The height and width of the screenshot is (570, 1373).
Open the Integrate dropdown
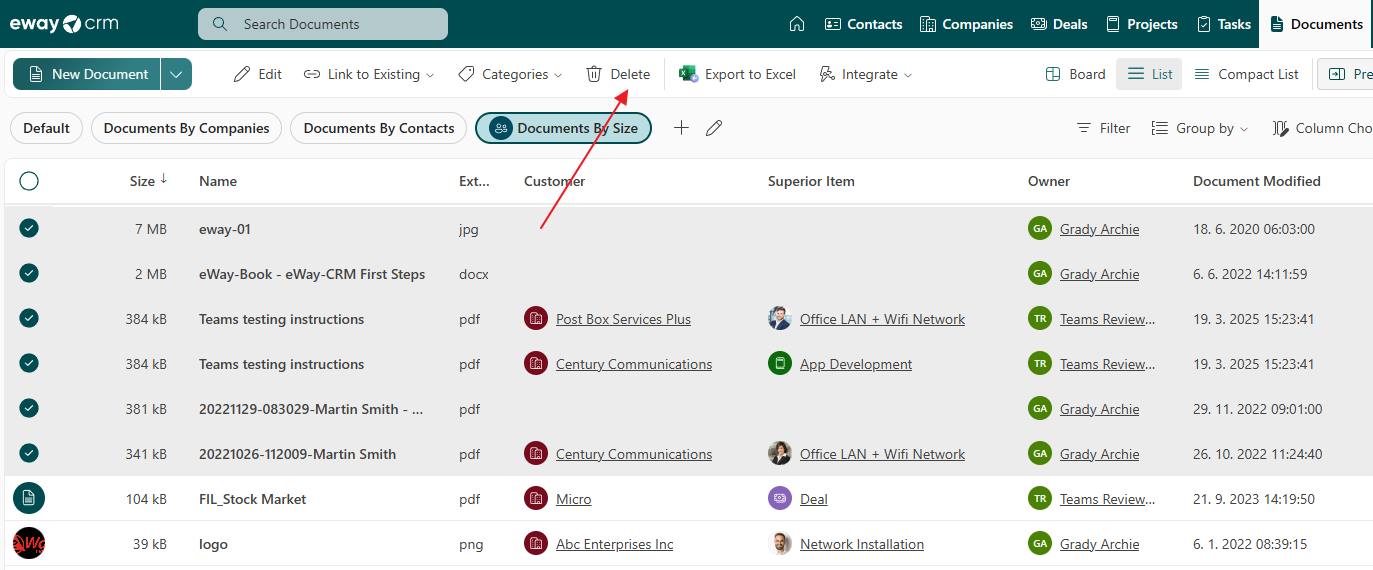(865, 74)
